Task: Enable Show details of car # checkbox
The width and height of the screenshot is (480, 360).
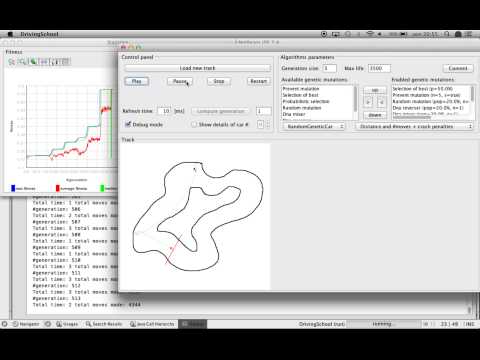Action: [x=194, y=124]
